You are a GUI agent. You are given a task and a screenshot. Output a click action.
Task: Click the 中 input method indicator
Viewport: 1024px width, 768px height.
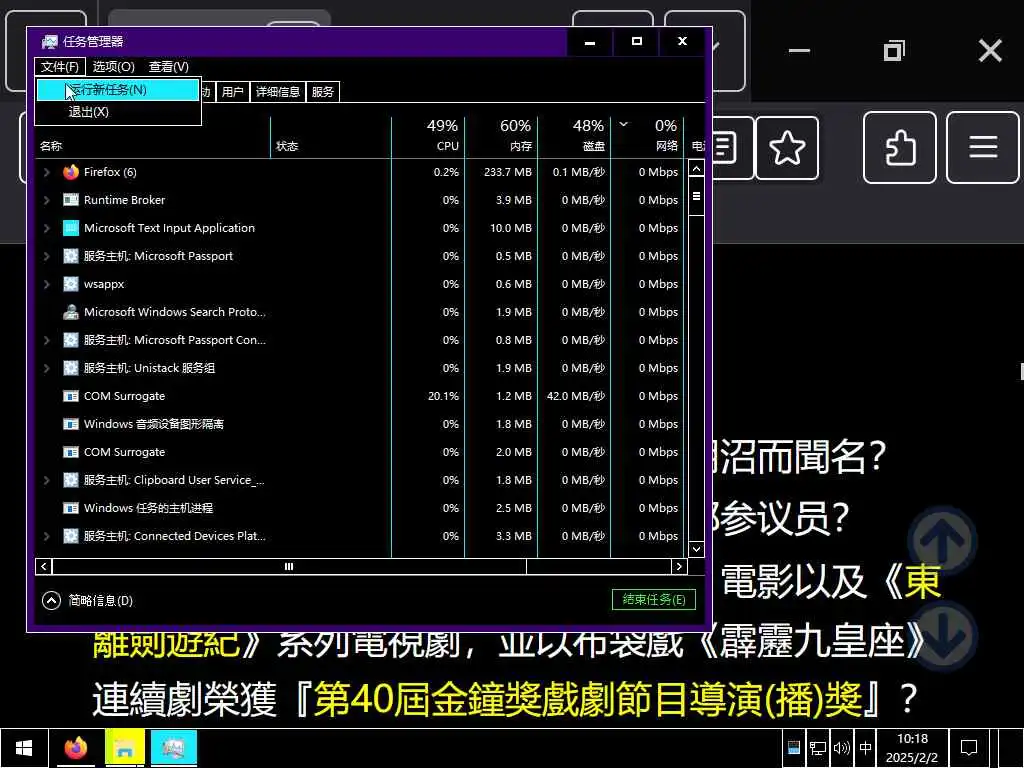coord(866,748)
